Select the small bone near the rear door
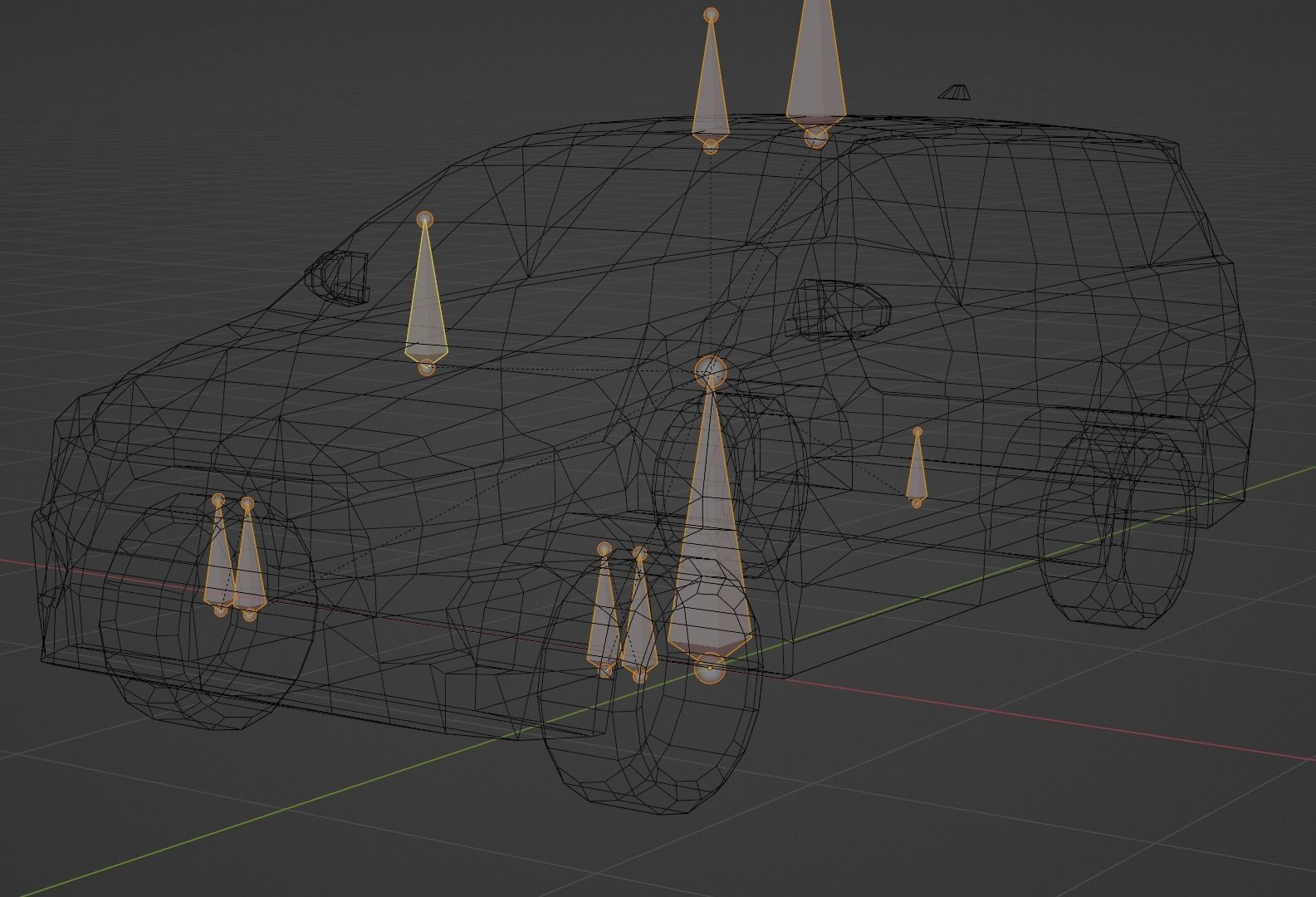The width and height of the screenshot is (1316, 897). (917, 468)
